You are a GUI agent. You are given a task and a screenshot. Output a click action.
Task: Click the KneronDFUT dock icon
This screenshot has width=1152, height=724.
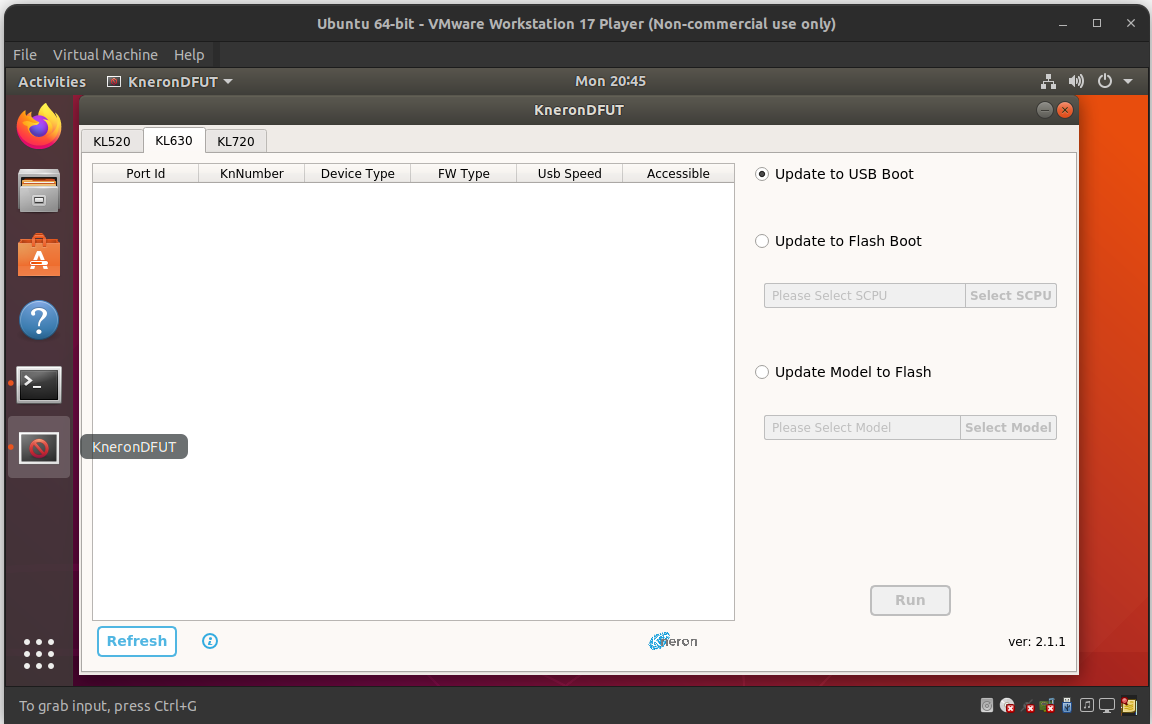coord(39,448)
